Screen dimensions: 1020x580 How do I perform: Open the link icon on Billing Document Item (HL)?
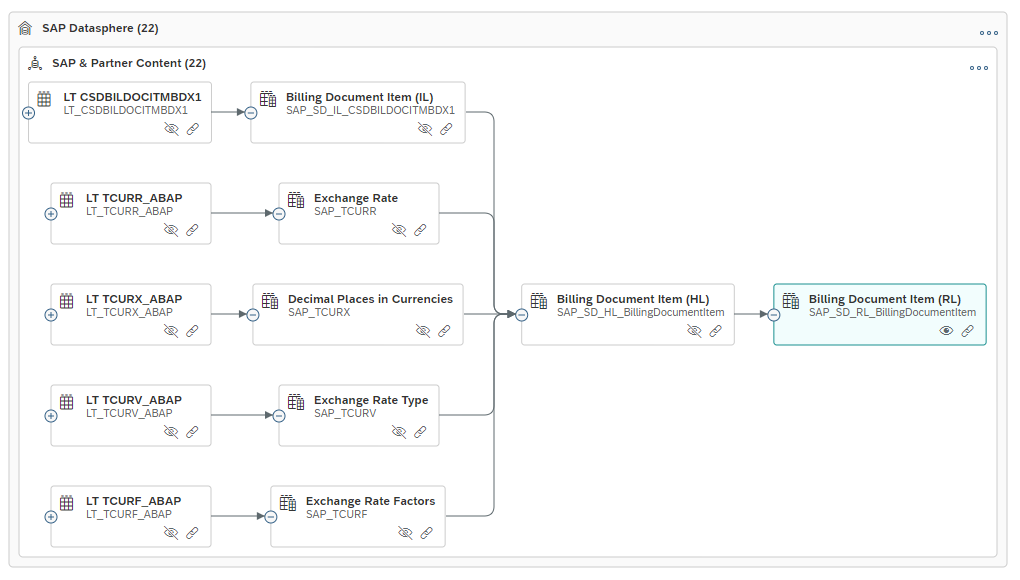[716, 330]
